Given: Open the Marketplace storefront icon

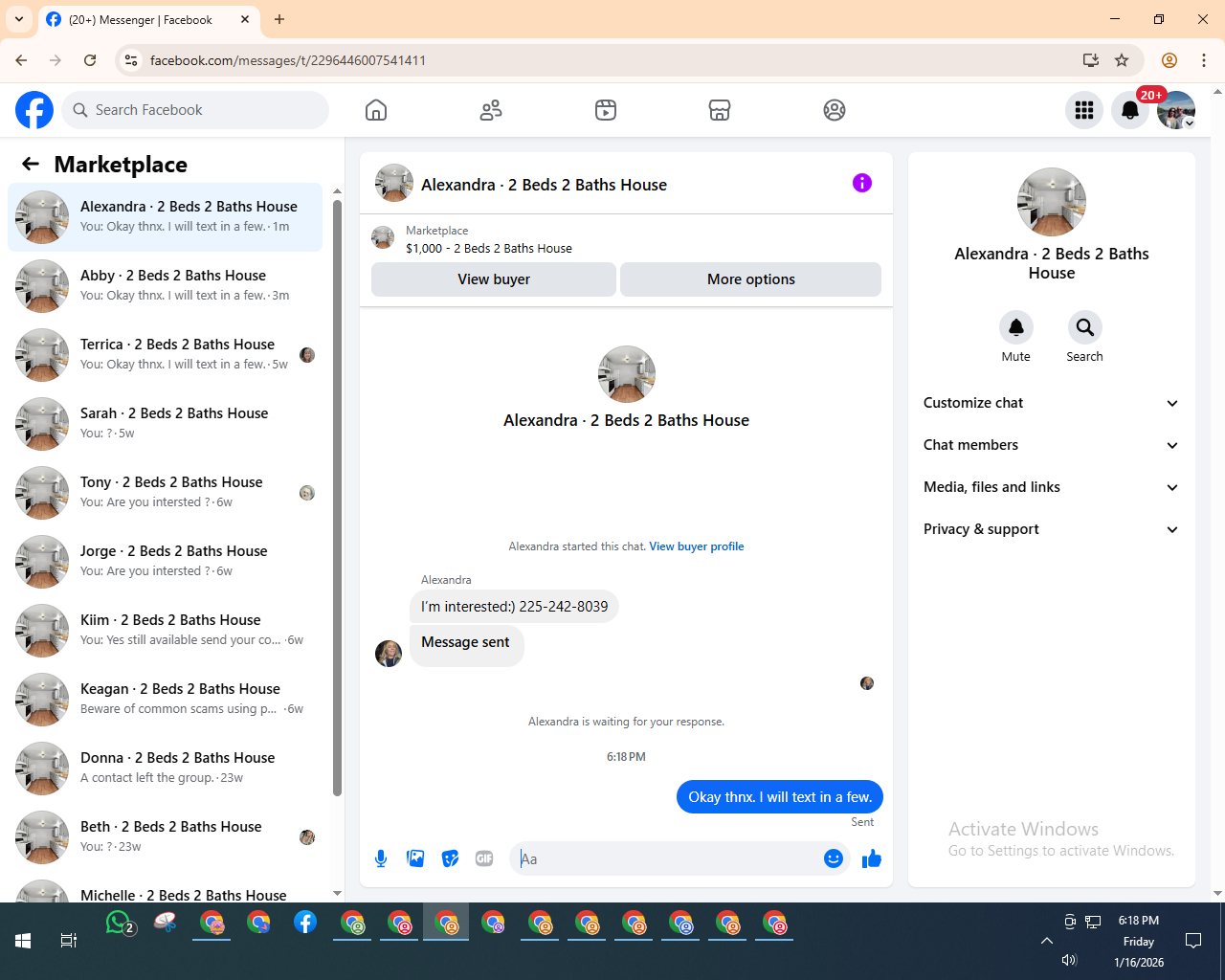Looking at the screenshot, I should click(720, 110).
